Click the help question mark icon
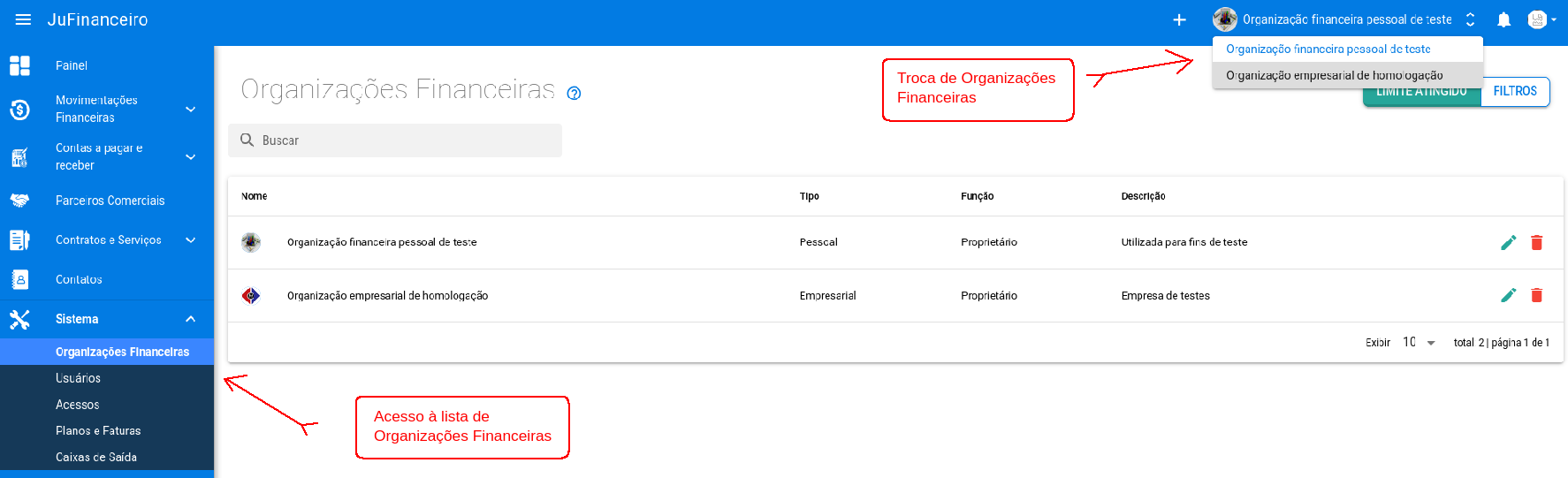The width and height of the screenshot is (1568, 478). tap(574, 93)
